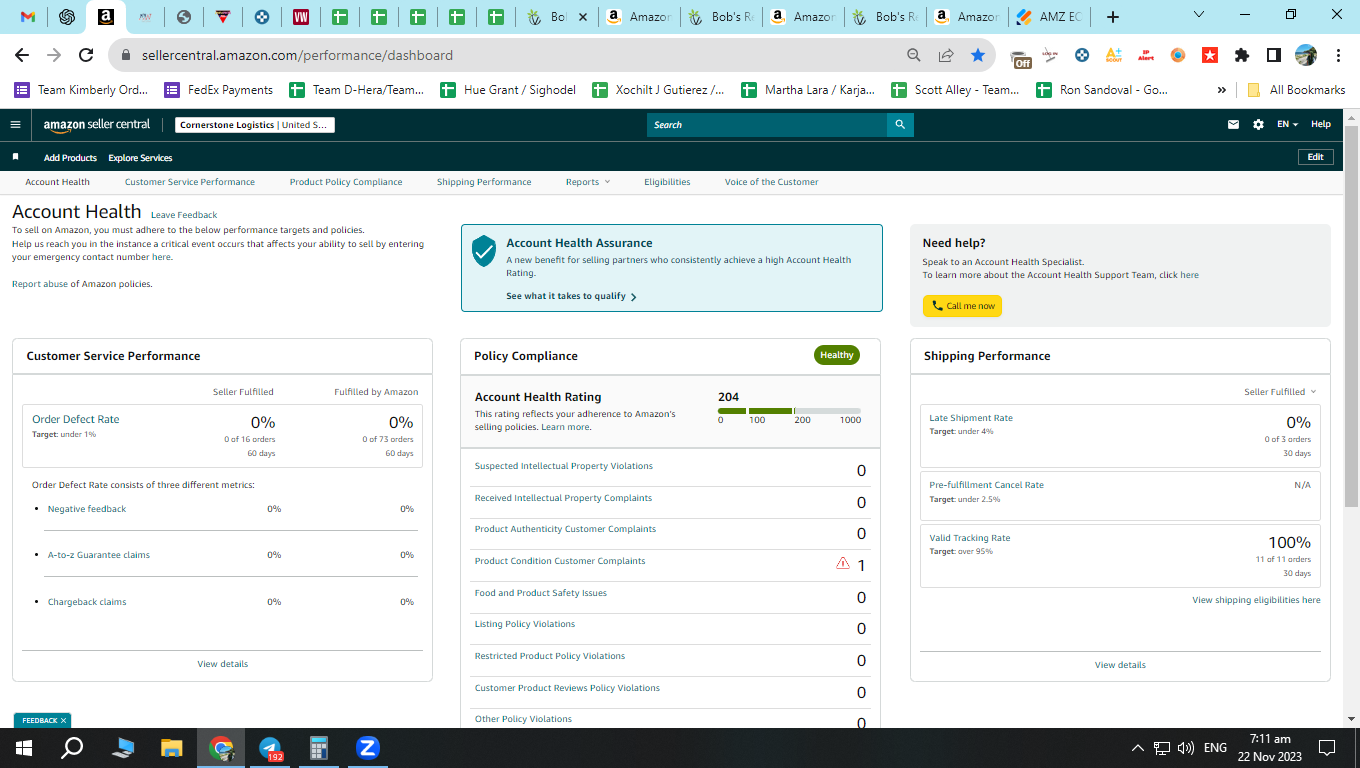Image resolution: width=1360 pixels, height=768 pixels.
Task: Open the Windows notification center
Action: coord(1327,748)
